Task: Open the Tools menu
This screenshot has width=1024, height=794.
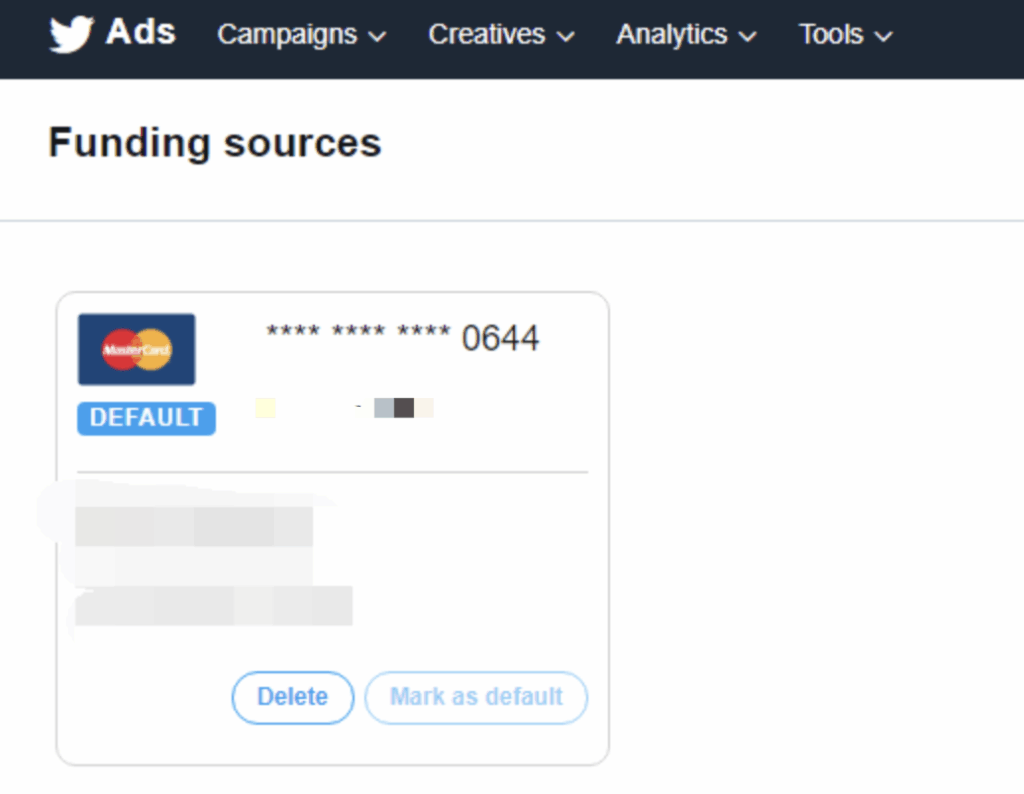Action: (831, 35)
